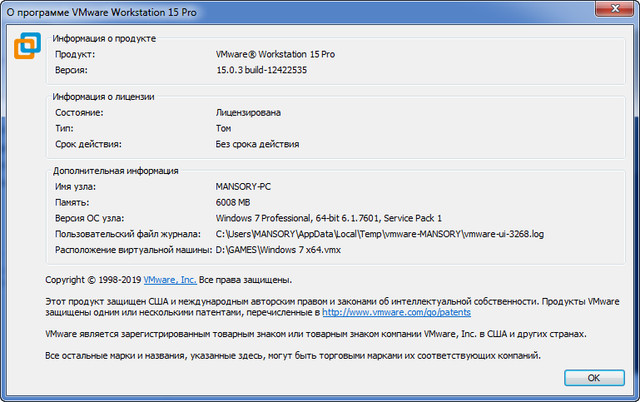Image resolution: width=640 pixels, height=402 pixels.
Task: Click the 'Версия ОС узла:' label
Action: (89, 218)
